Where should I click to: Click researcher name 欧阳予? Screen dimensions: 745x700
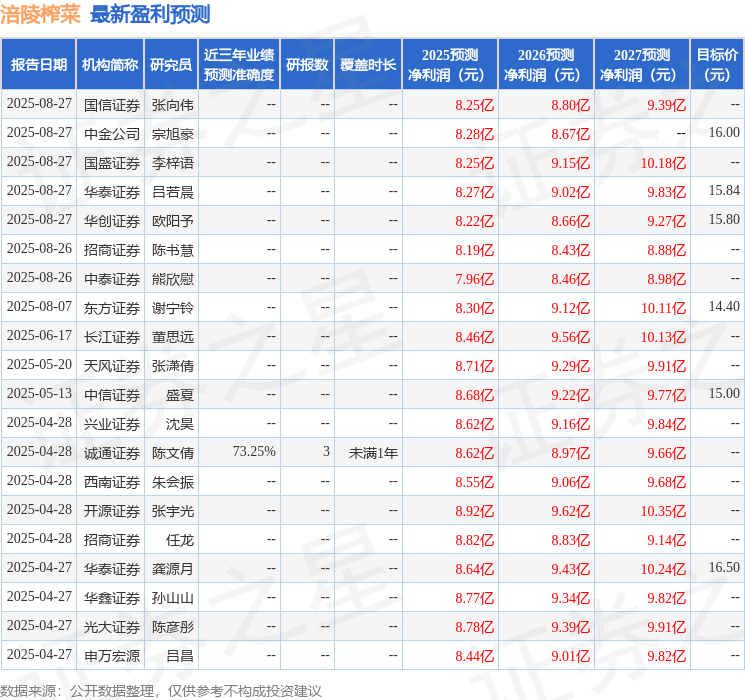[x=172, y=221]
